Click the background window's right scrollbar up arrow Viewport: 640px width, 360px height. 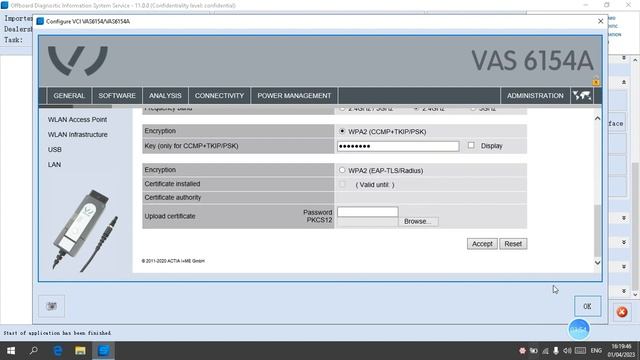click(635, 60)
